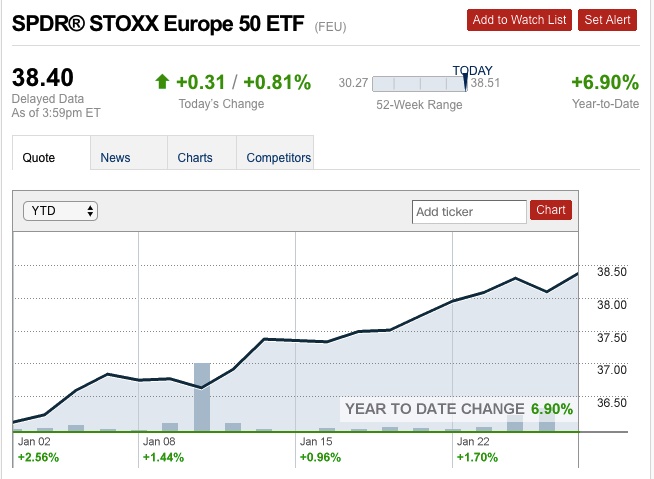This screenshot has height=479, width=654.
Task: Click the Jan 22 date label
Action: pyautogui.click(x=473, y=440)
